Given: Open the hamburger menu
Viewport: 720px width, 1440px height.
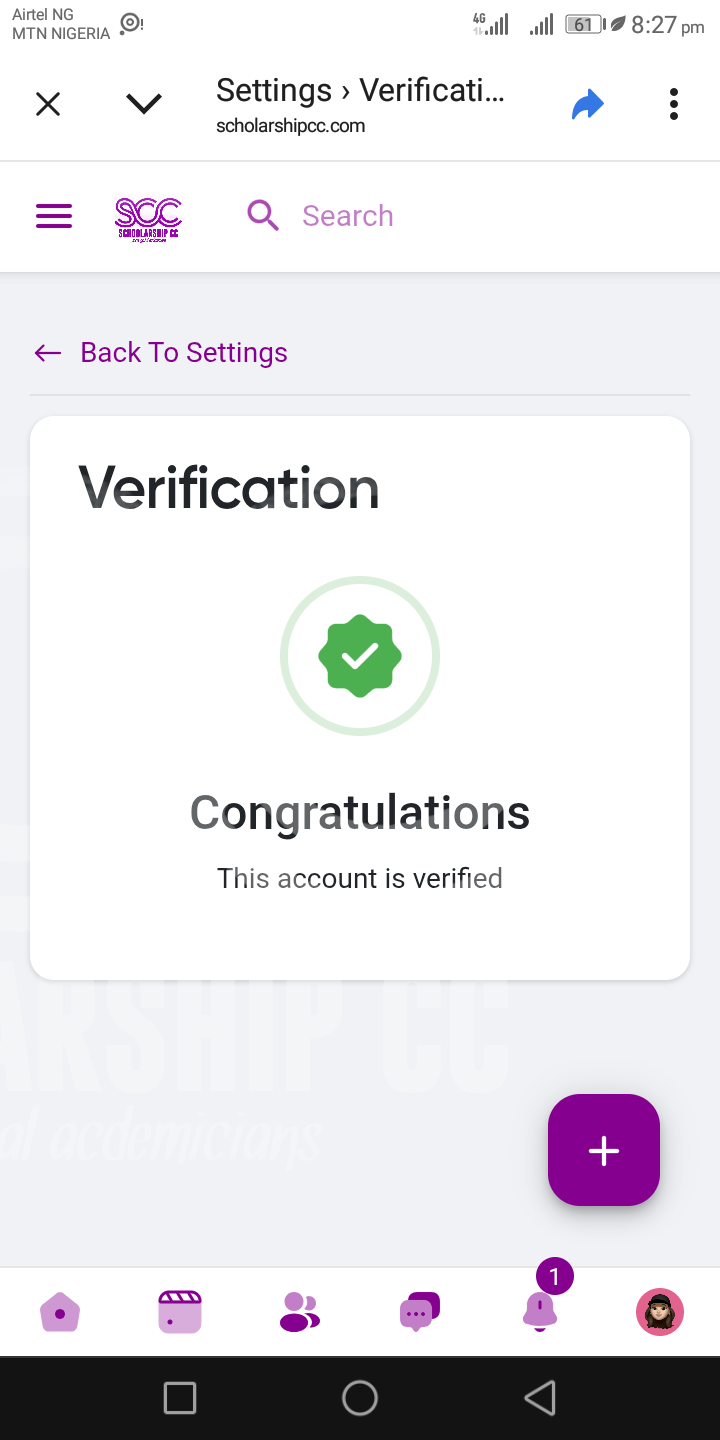Looking at the screenshot, I should pos(54,216).
